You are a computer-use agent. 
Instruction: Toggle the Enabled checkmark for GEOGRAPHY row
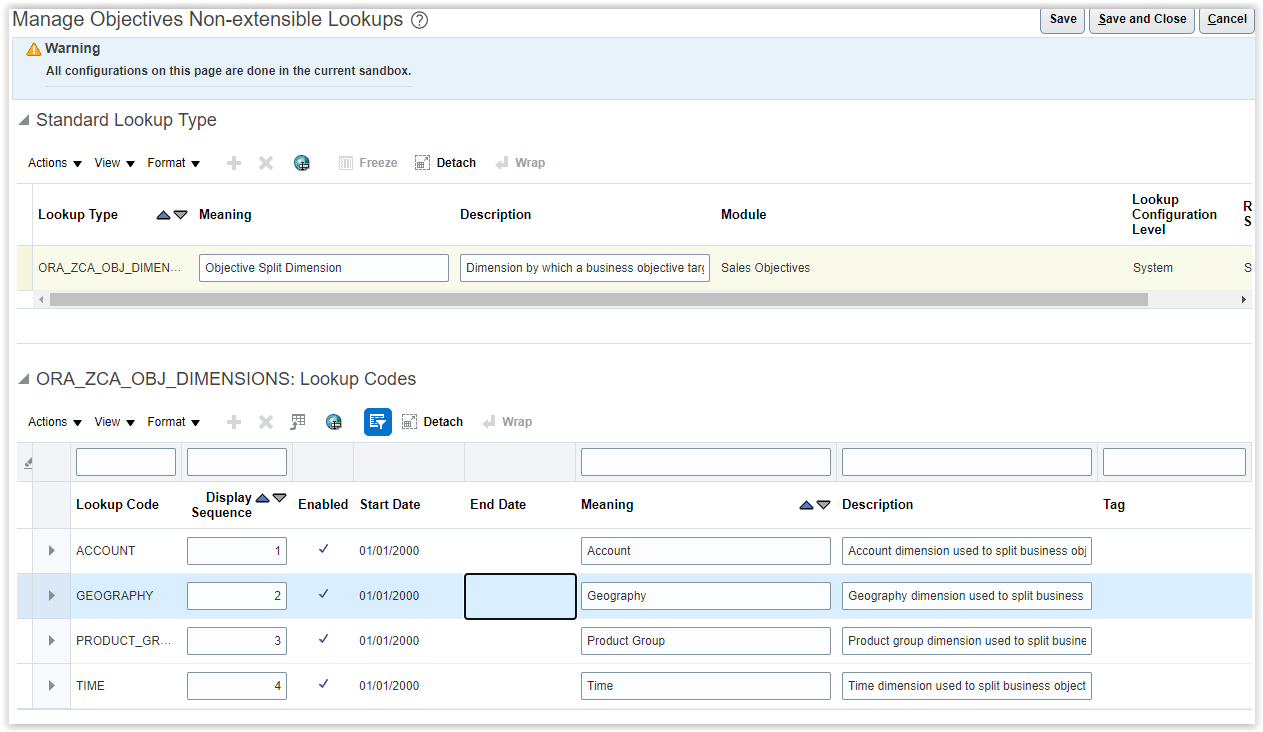coord(322,595)
